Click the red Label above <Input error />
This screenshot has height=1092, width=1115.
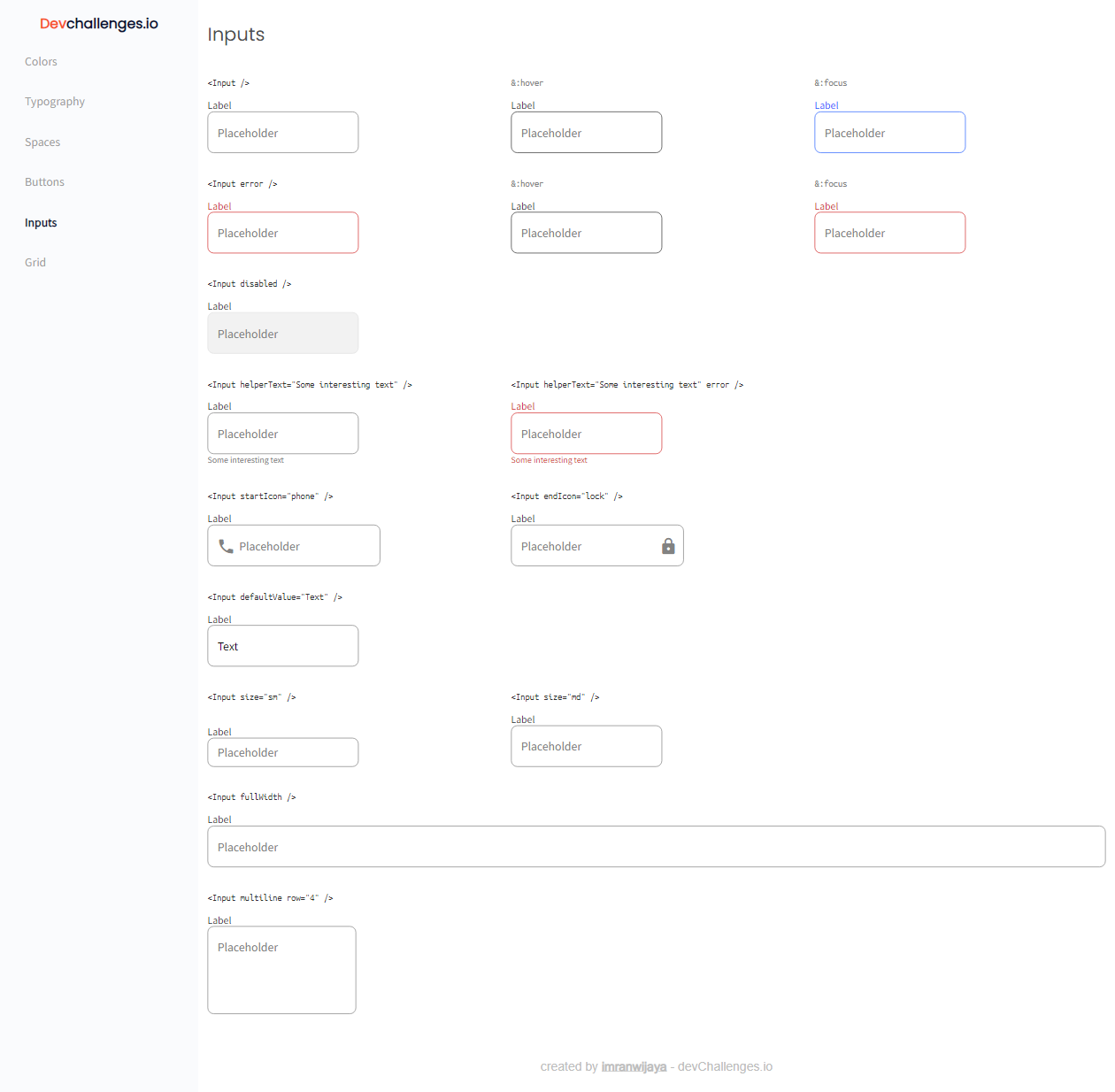(x=219, y=206)
